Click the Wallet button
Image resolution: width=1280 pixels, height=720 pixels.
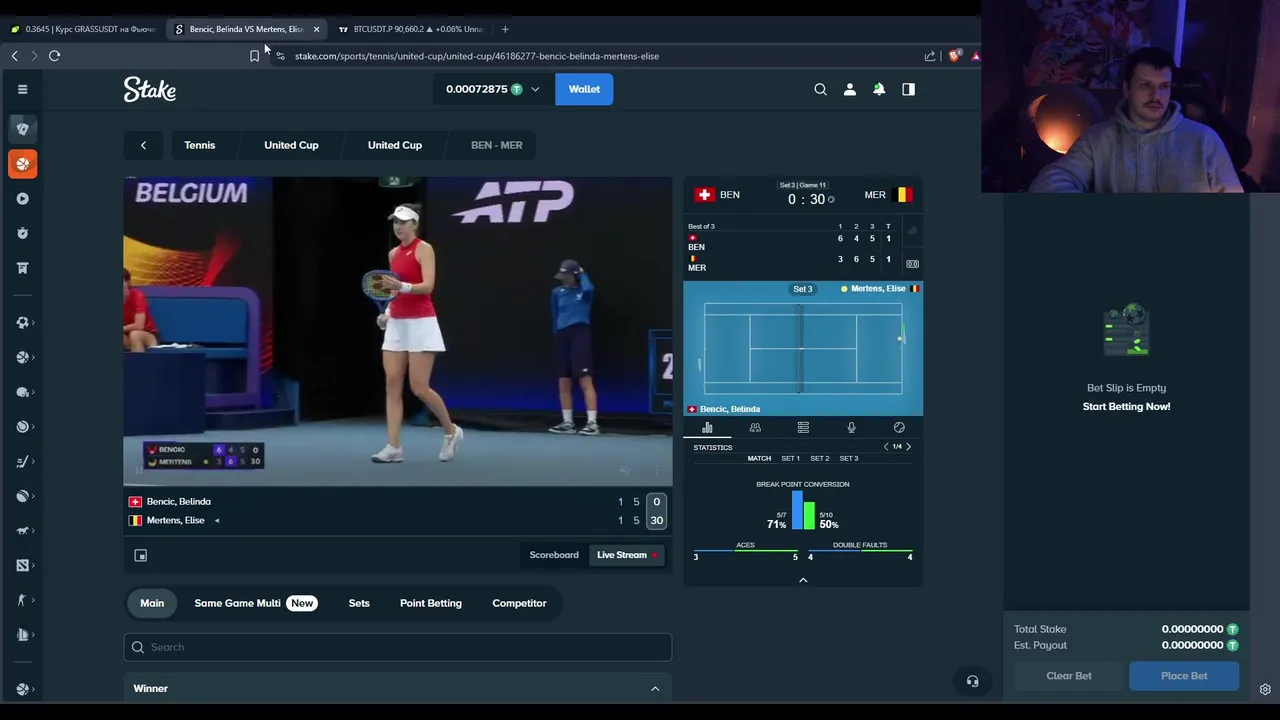pos(584,89)
